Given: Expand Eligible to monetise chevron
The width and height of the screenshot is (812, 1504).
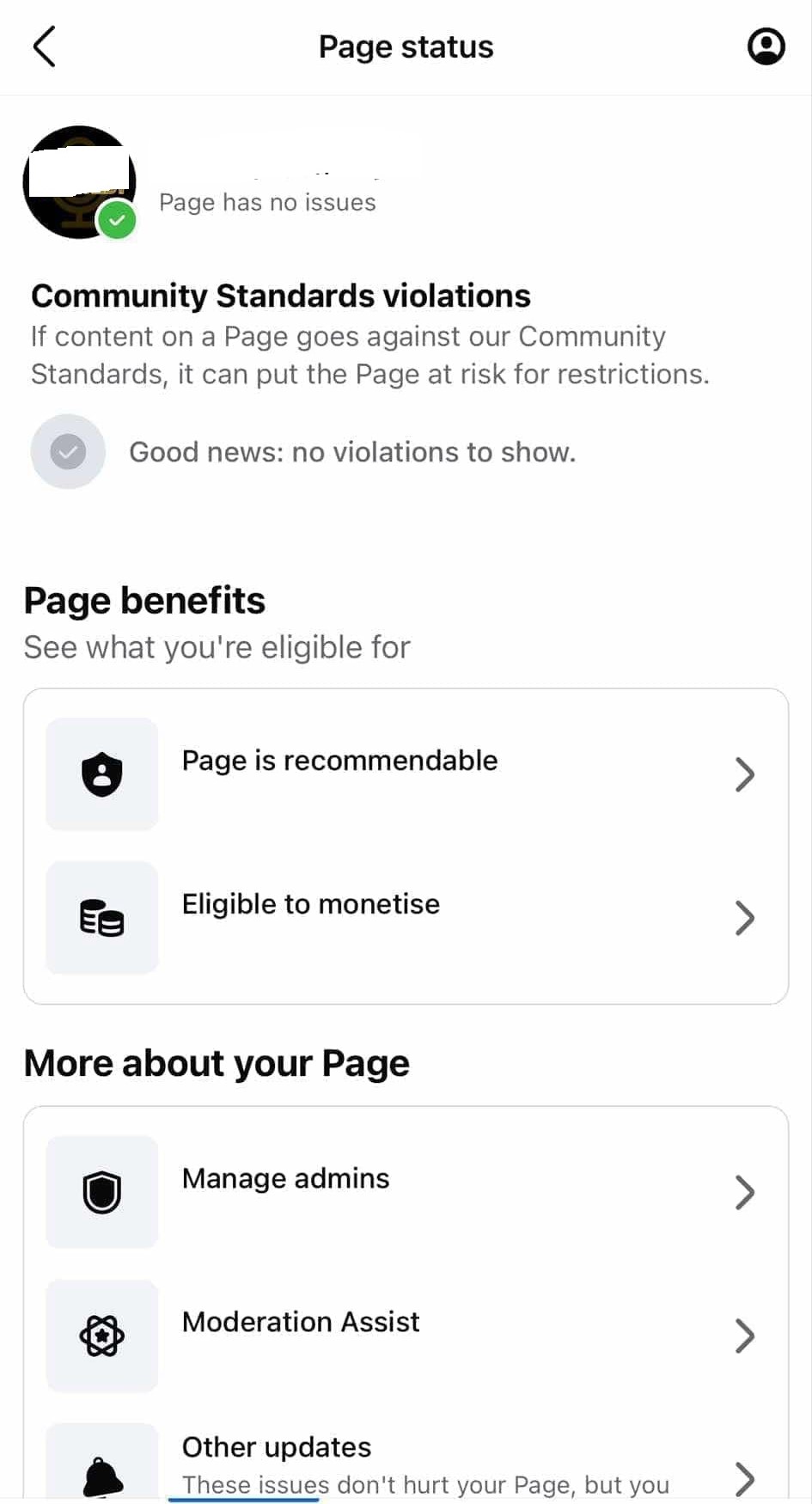Looking at the screenshot, I should coord(745,918).
